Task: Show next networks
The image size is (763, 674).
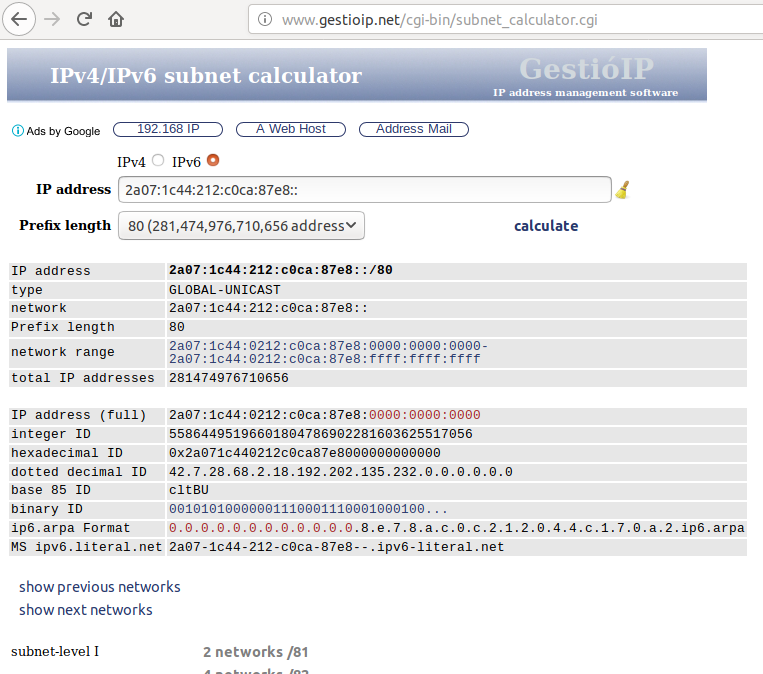Action: [86, 610]
